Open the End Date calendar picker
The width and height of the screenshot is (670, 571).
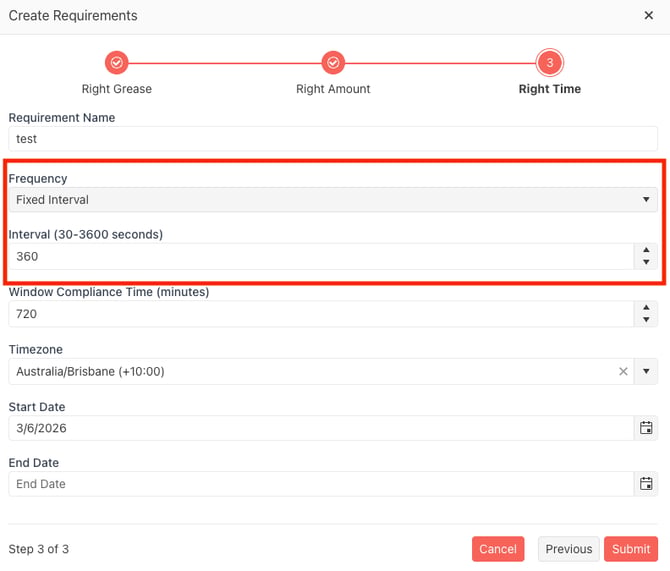pyautogui.click(x=646, y=484)
